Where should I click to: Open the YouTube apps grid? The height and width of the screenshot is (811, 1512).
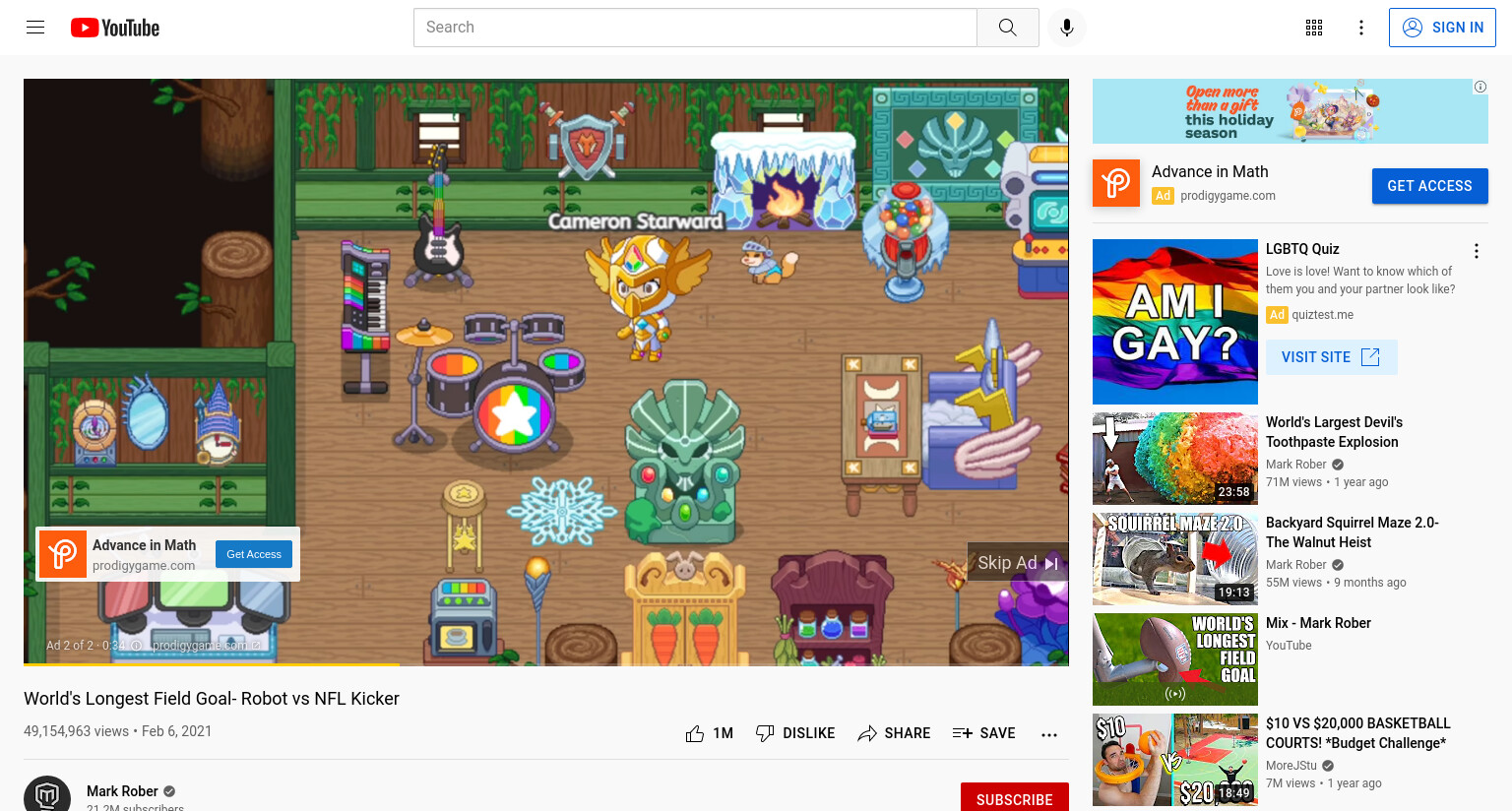click(1314, 28)
